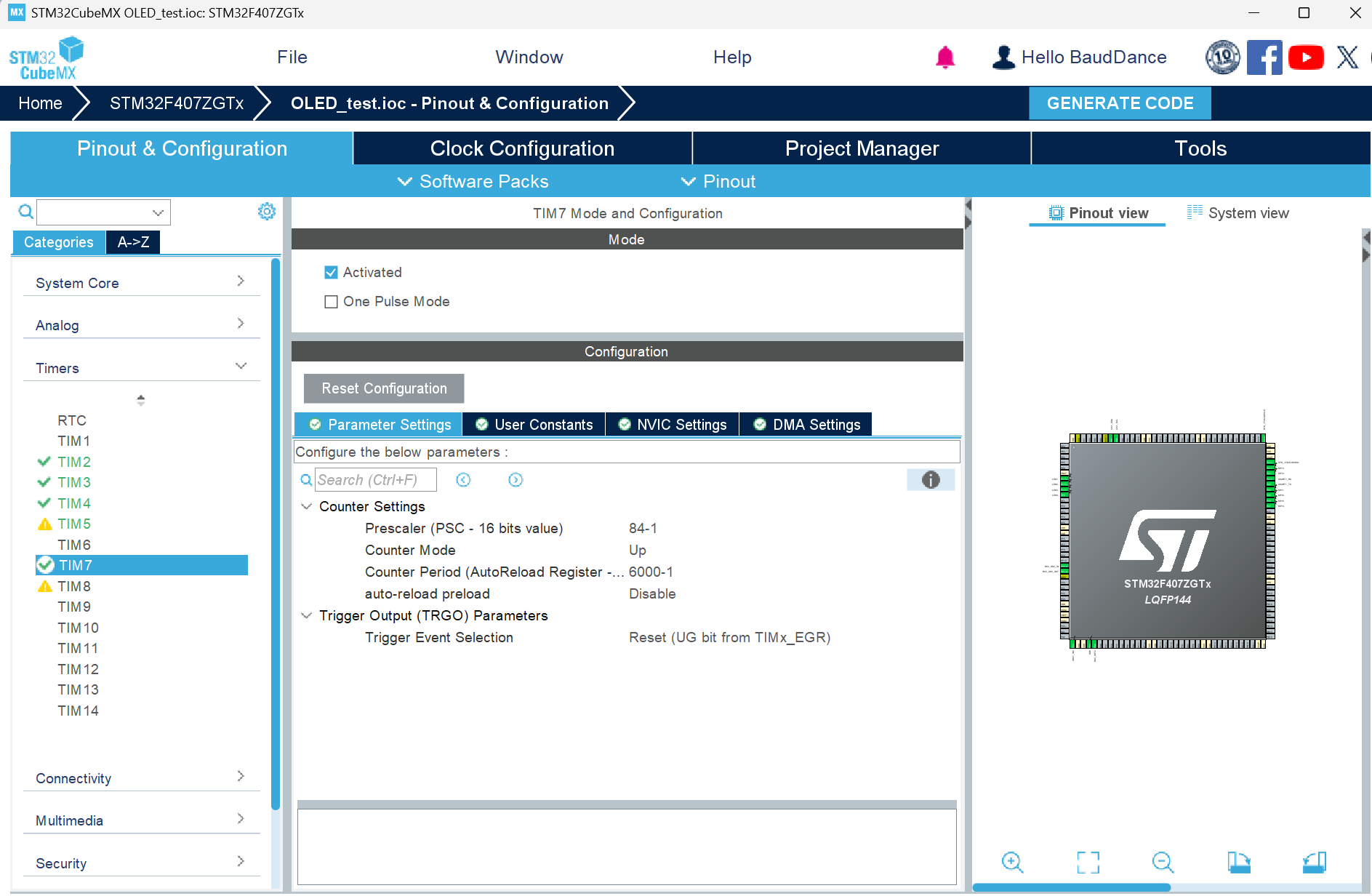Open the Software Packs dropdown
Screen dimensions: 1372x896
tap(473, 181)
